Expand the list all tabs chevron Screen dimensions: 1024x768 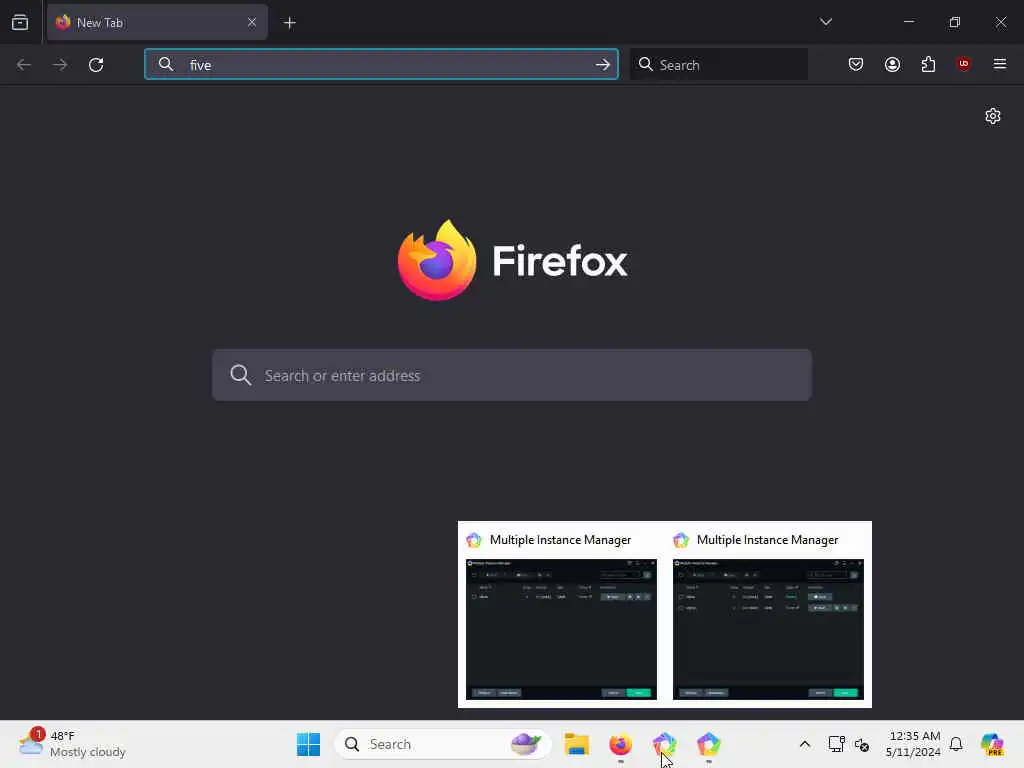(x=825, y=22)
